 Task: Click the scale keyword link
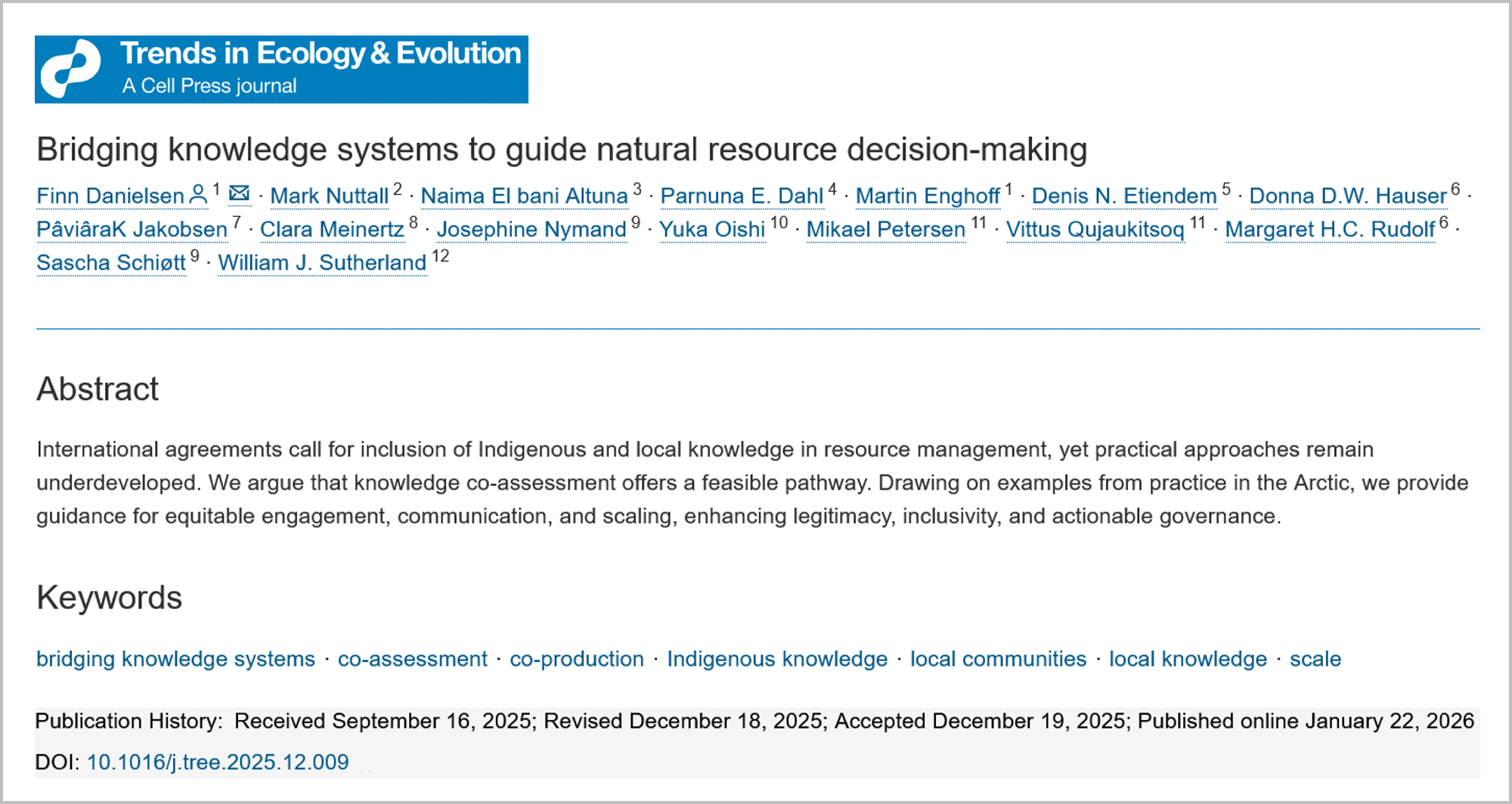pos(1315,659)
